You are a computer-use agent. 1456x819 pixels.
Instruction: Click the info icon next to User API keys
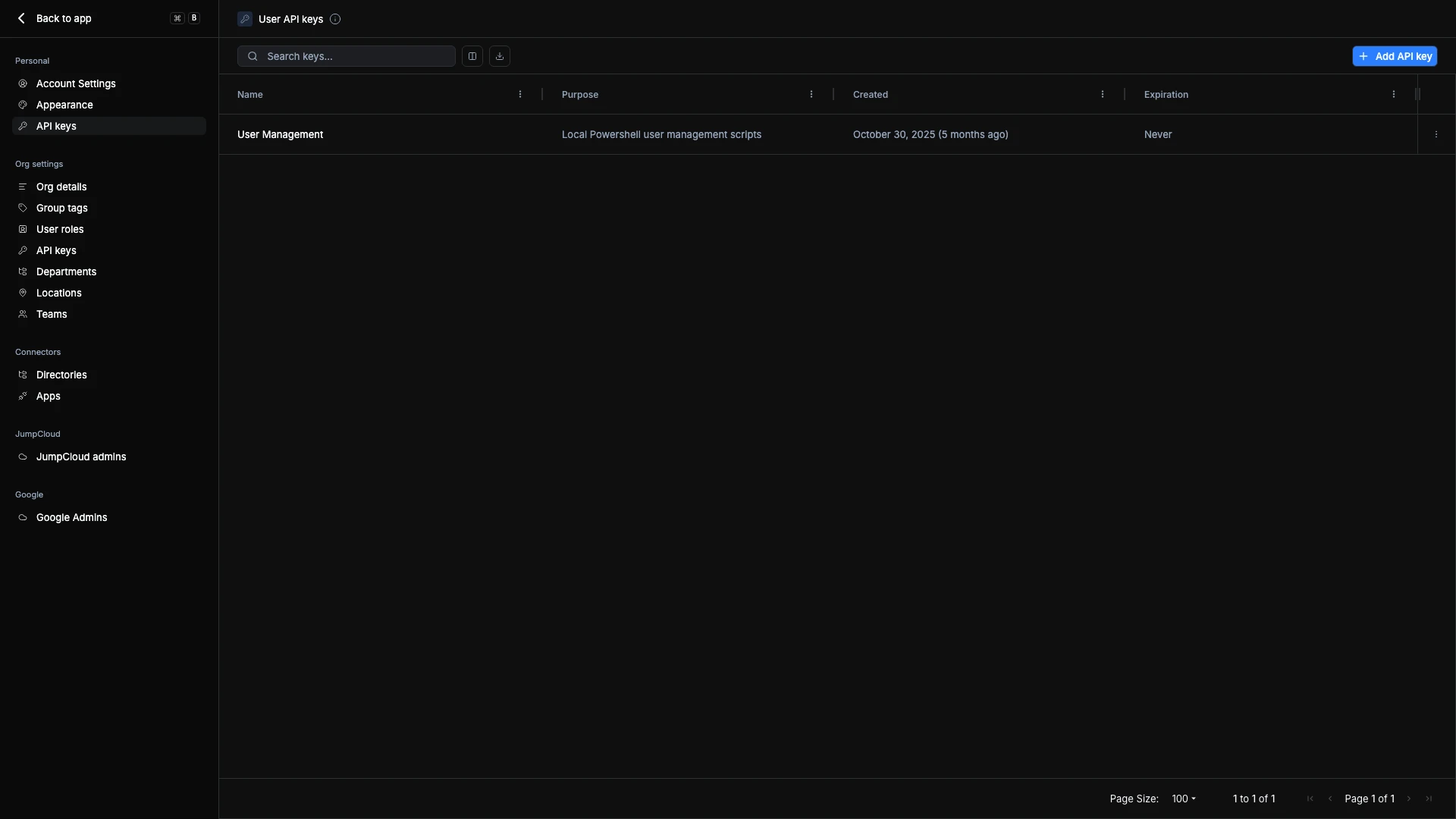coord(335,19)
